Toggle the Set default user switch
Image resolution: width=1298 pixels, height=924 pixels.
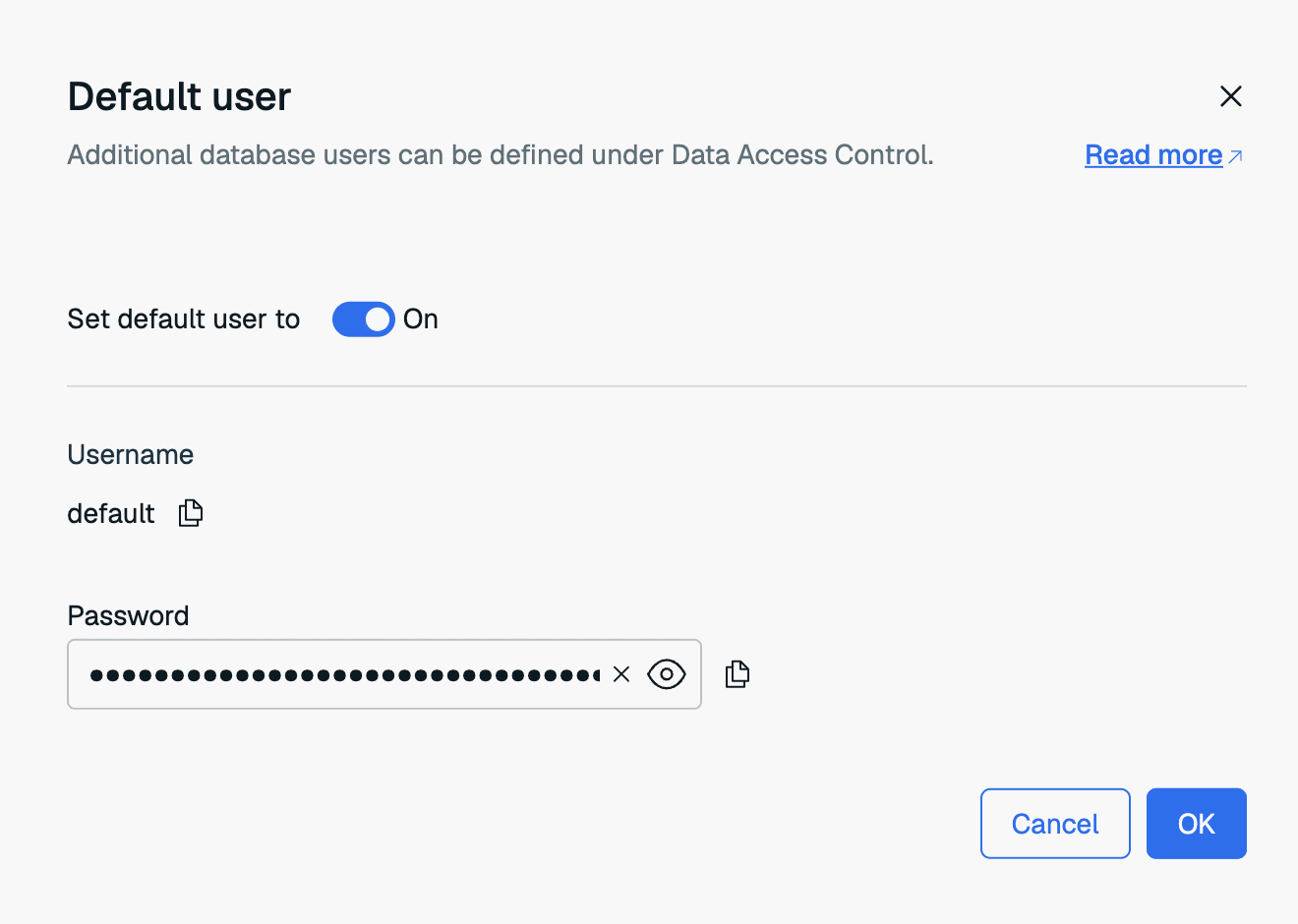pos(364,319)
